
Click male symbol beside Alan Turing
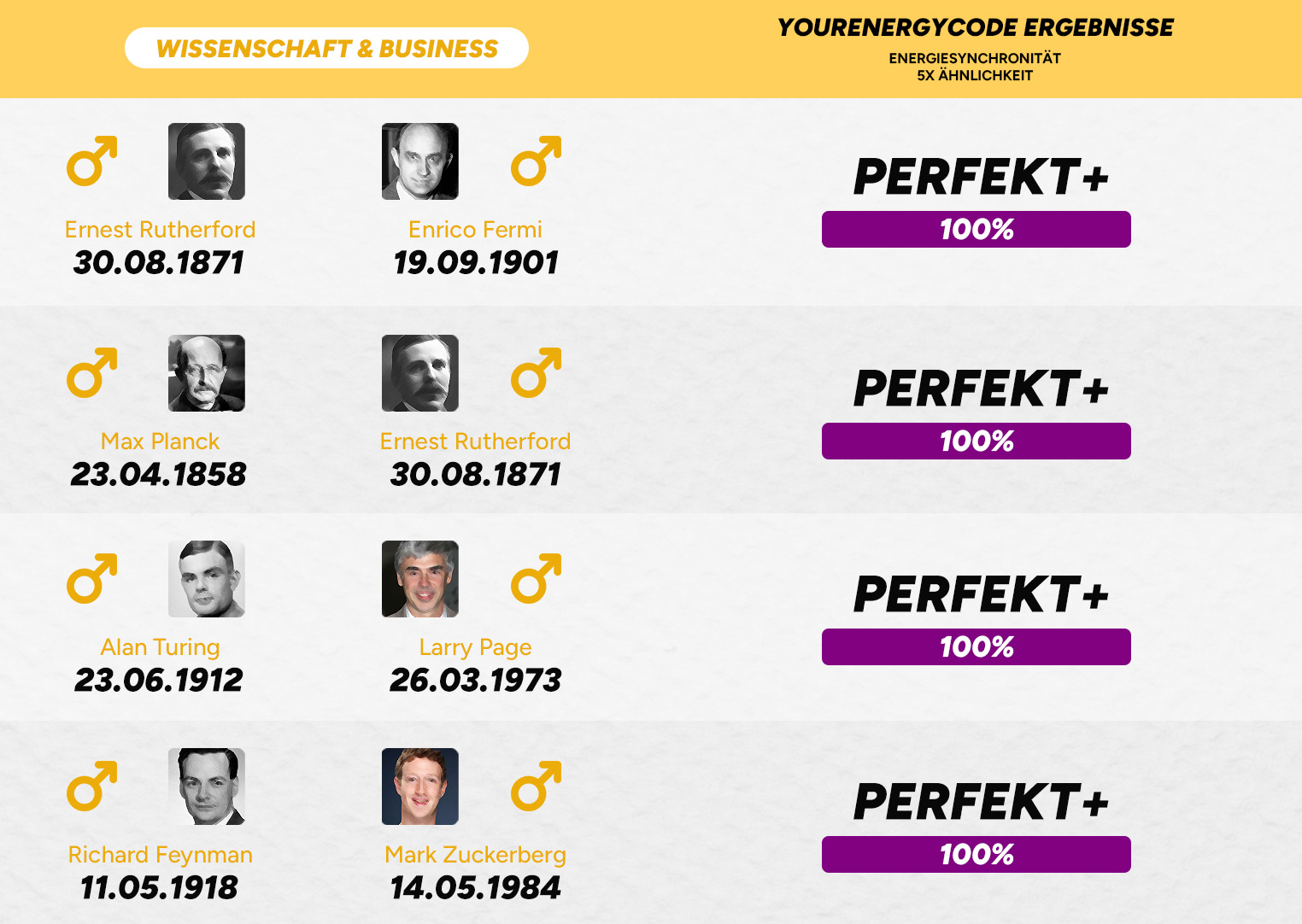[91, 579]
